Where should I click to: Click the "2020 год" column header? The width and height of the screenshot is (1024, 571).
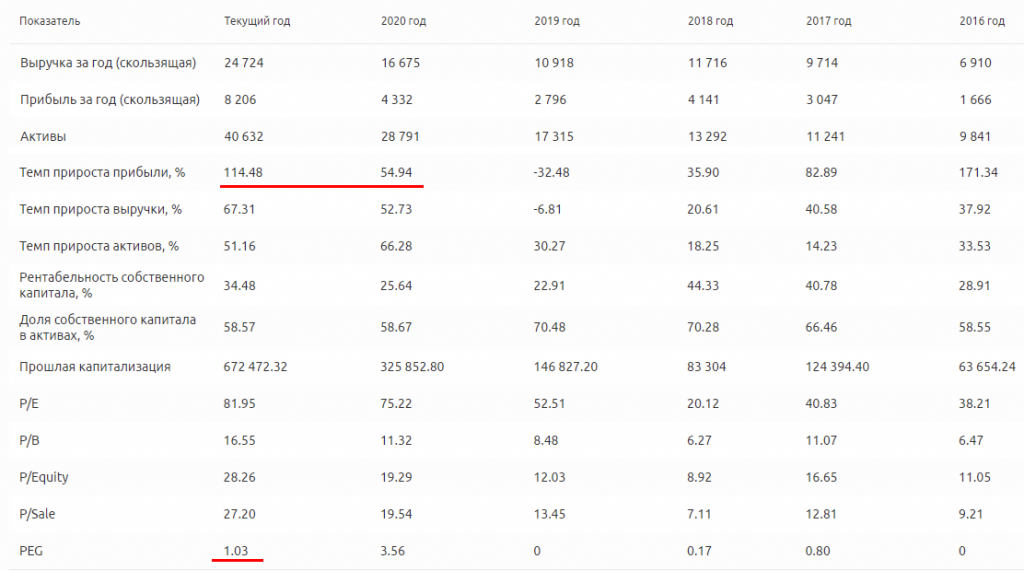pyautogui.click(x=404, y=21)
